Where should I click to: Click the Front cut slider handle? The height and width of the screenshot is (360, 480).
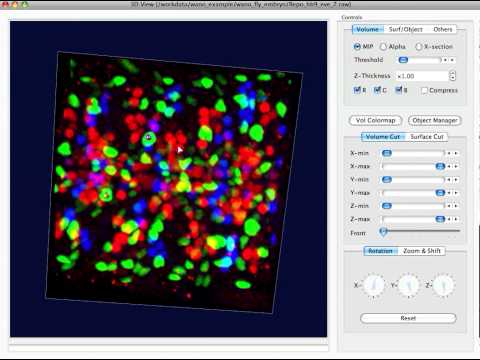383,231
